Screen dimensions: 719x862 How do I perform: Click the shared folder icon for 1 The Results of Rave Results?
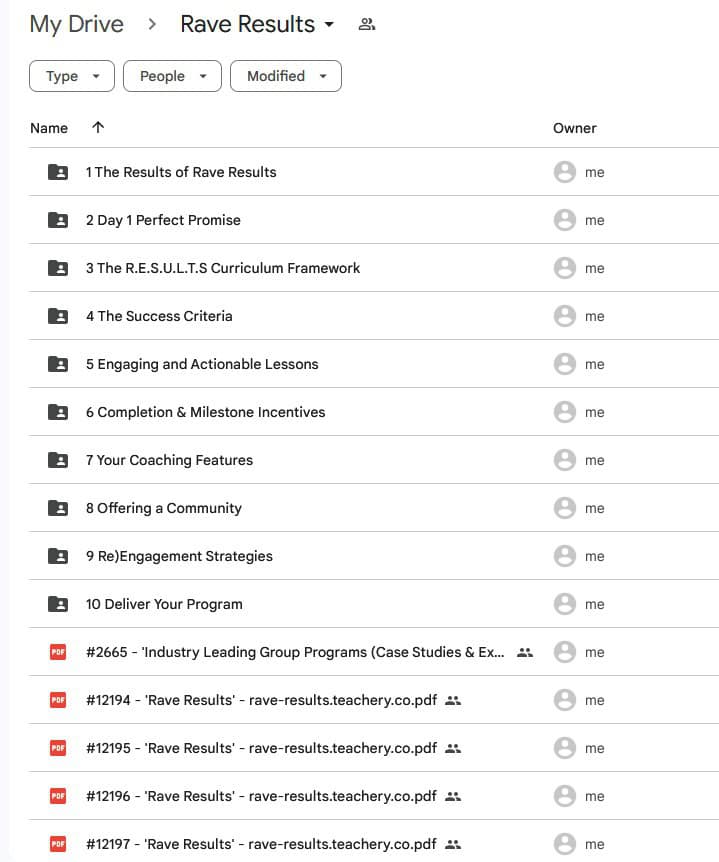click(58, 172)
